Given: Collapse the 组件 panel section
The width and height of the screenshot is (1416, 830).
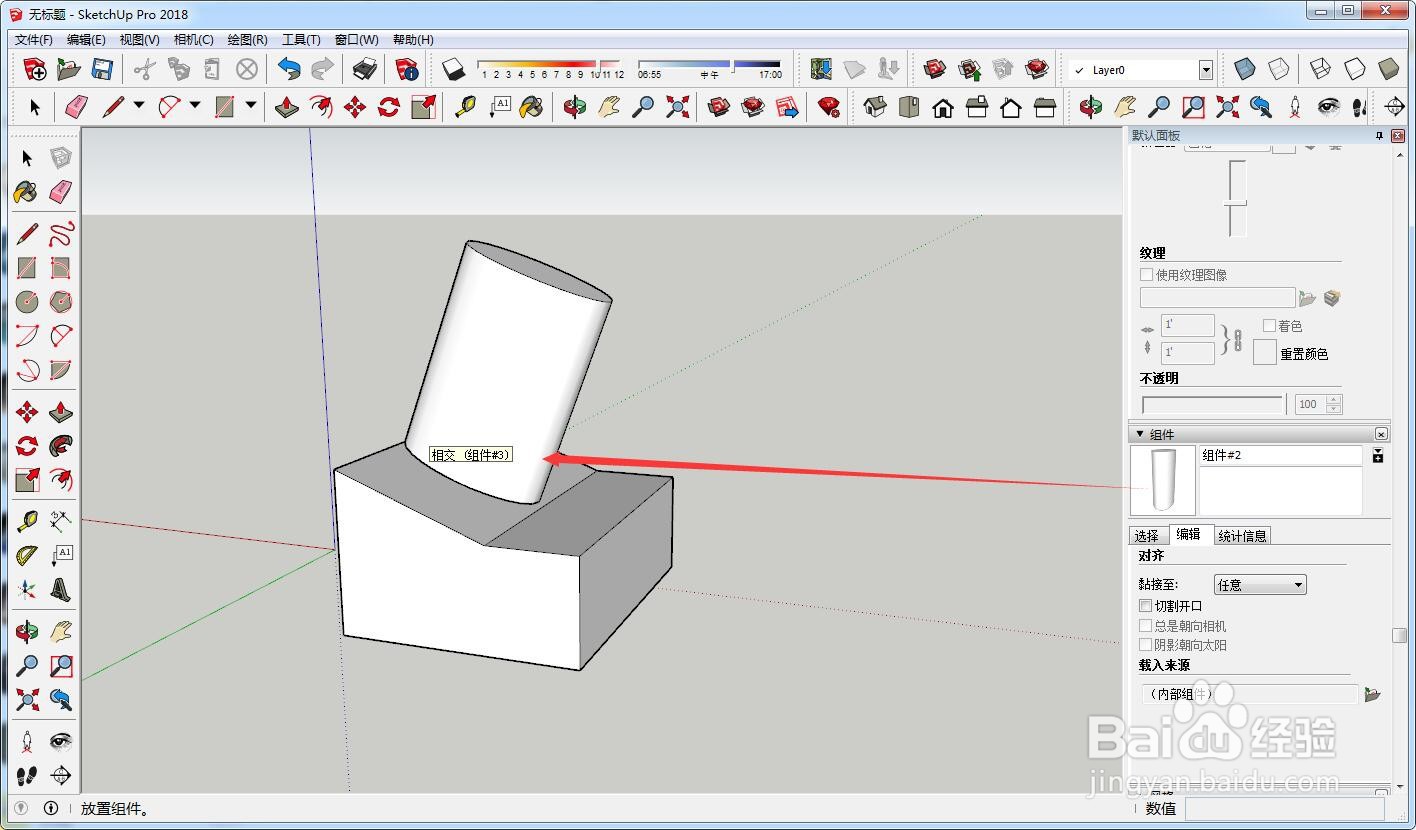Looking at the screenshot, I should point(1140,434).
